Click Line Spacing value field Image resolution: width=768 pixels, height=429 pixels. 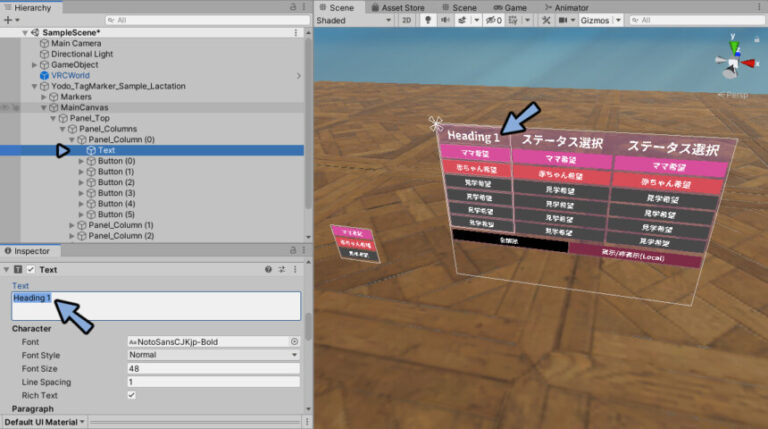point(214,381)
